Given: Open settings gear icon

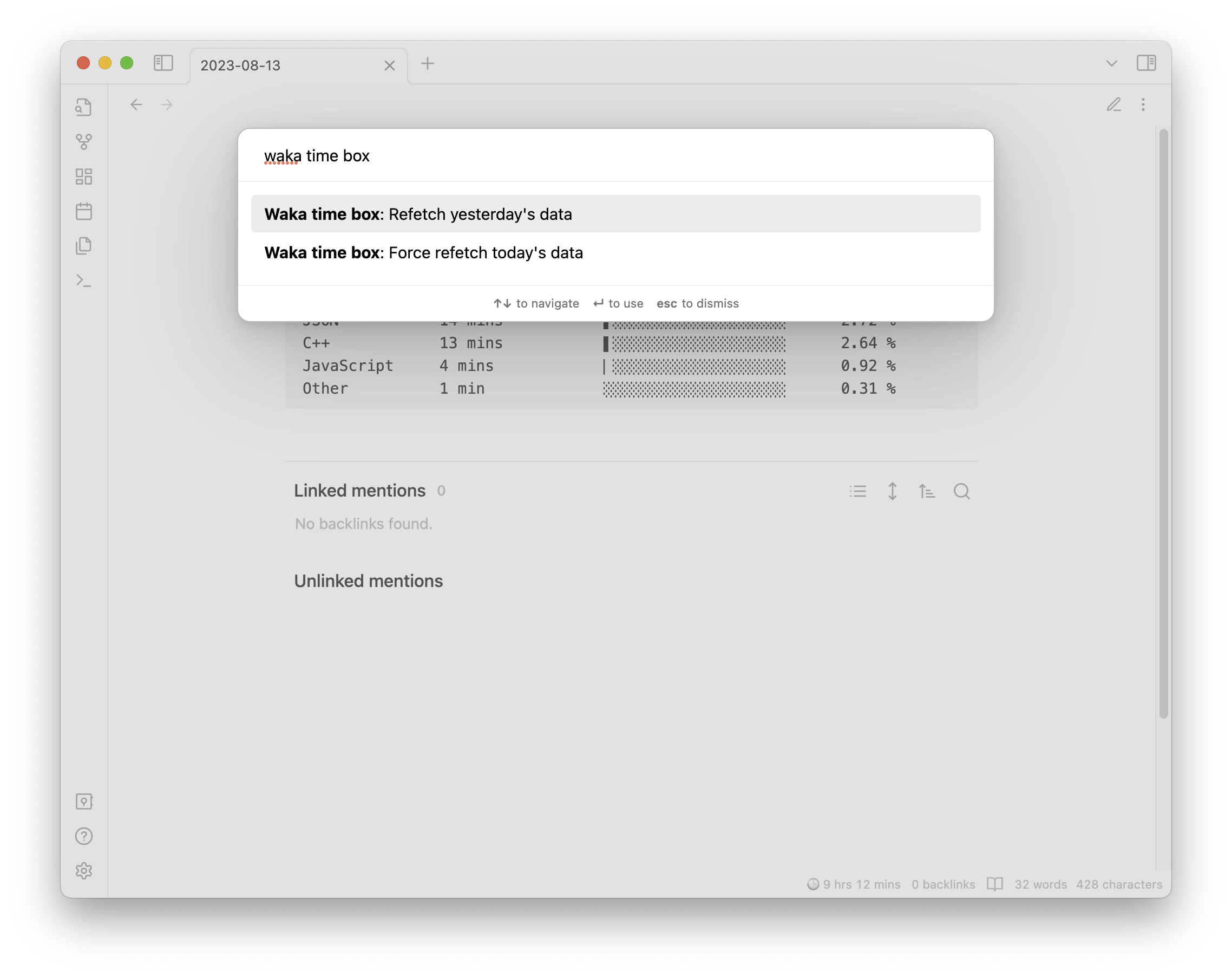Looking at the screenshot, I should tap(84, 871).
